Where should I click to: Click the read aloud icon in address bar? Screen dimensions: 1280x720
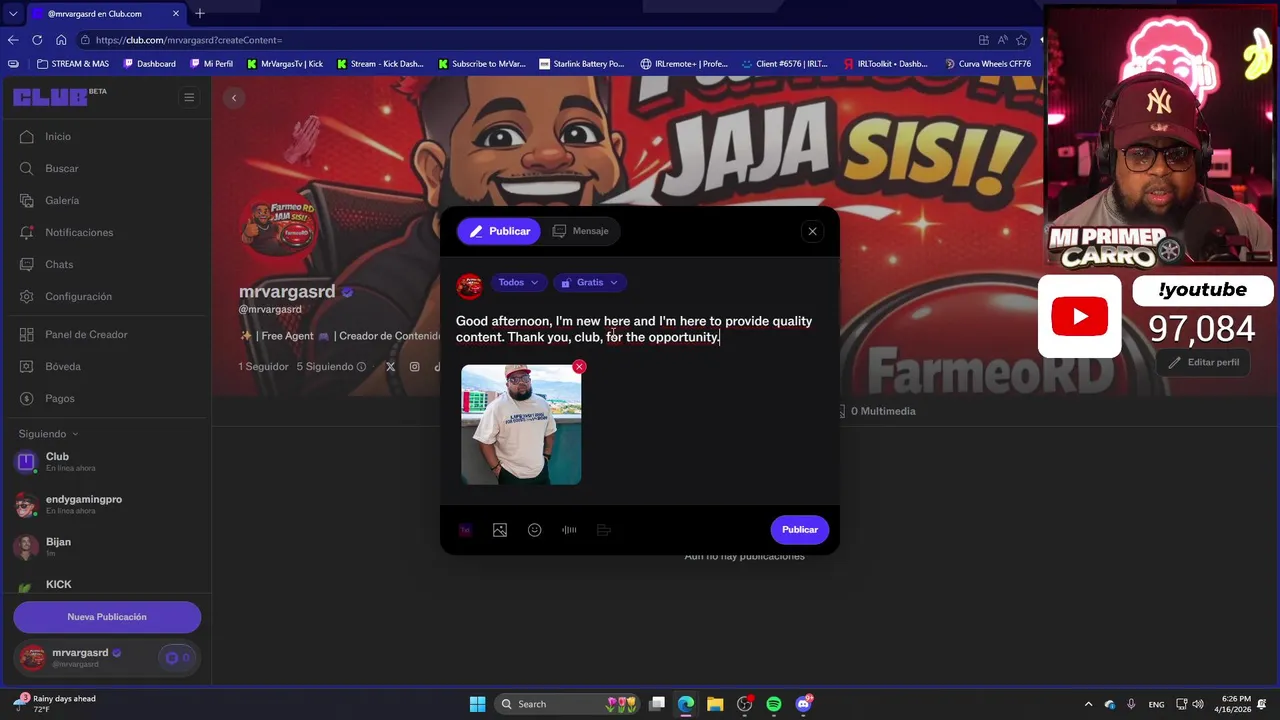(x=1002, y=40)
